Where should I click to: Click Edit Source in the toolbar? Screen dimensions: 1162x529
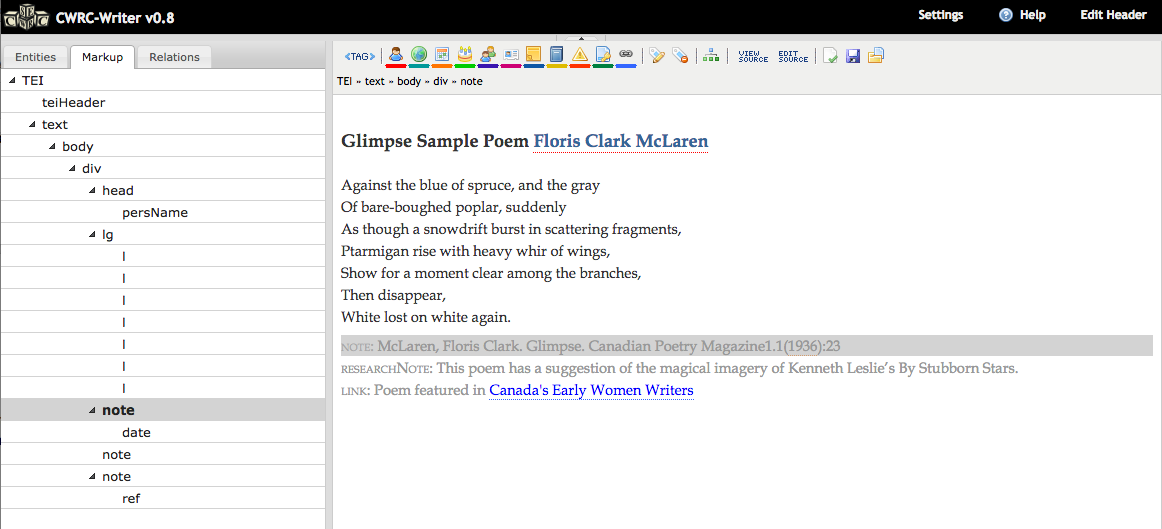(793, 56)
